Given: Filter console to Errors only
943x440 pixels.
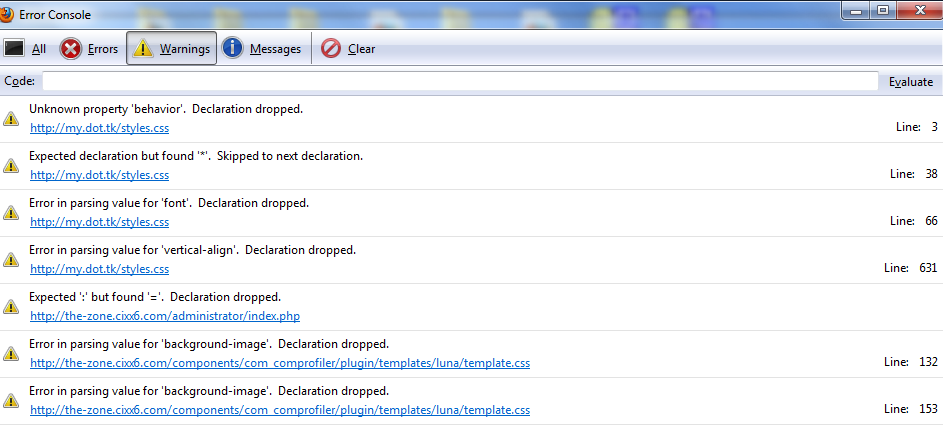Looking at the screenshot, I should point(89,49).
